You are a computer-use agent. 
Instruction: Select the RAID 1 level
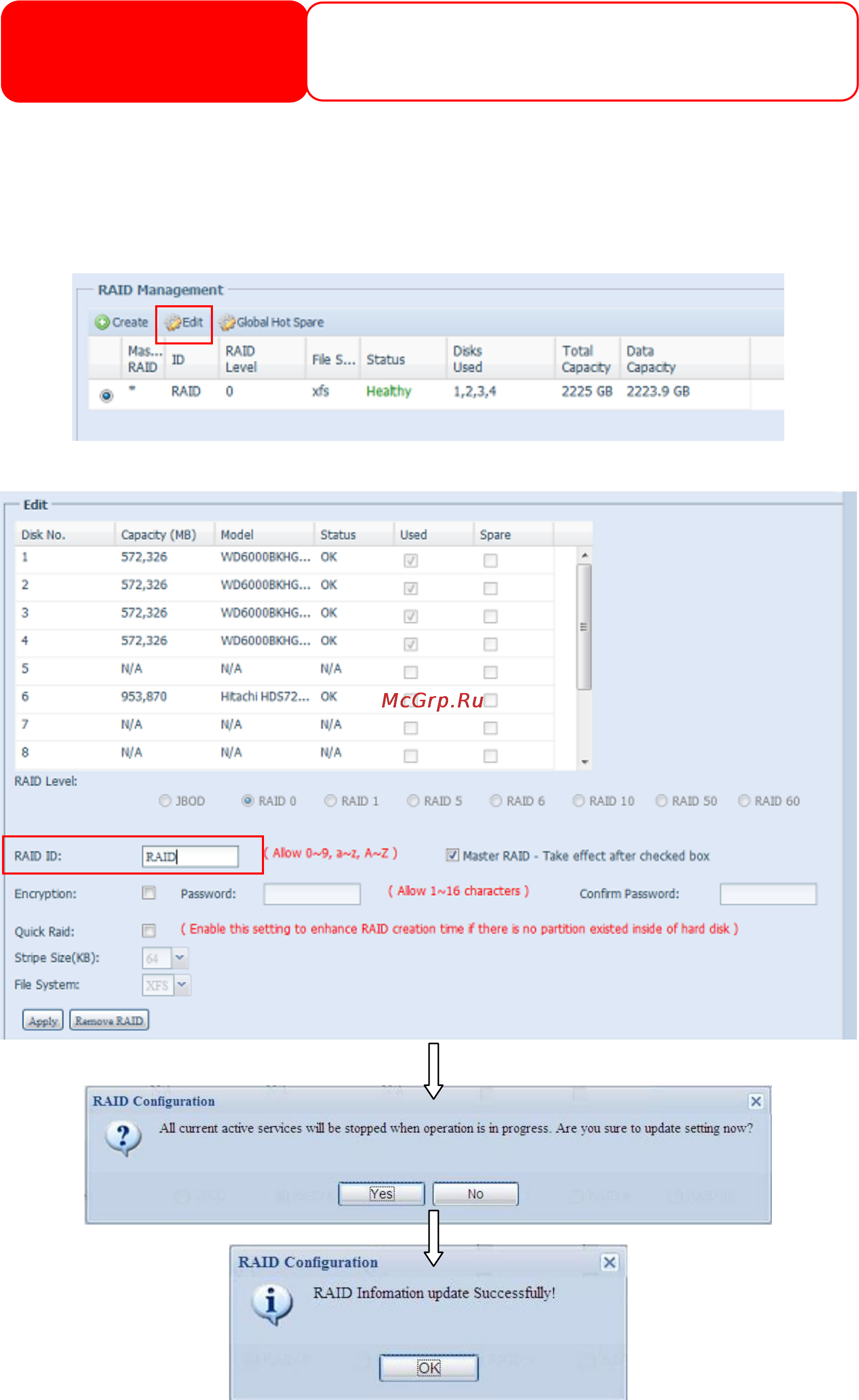pos(330,801)
